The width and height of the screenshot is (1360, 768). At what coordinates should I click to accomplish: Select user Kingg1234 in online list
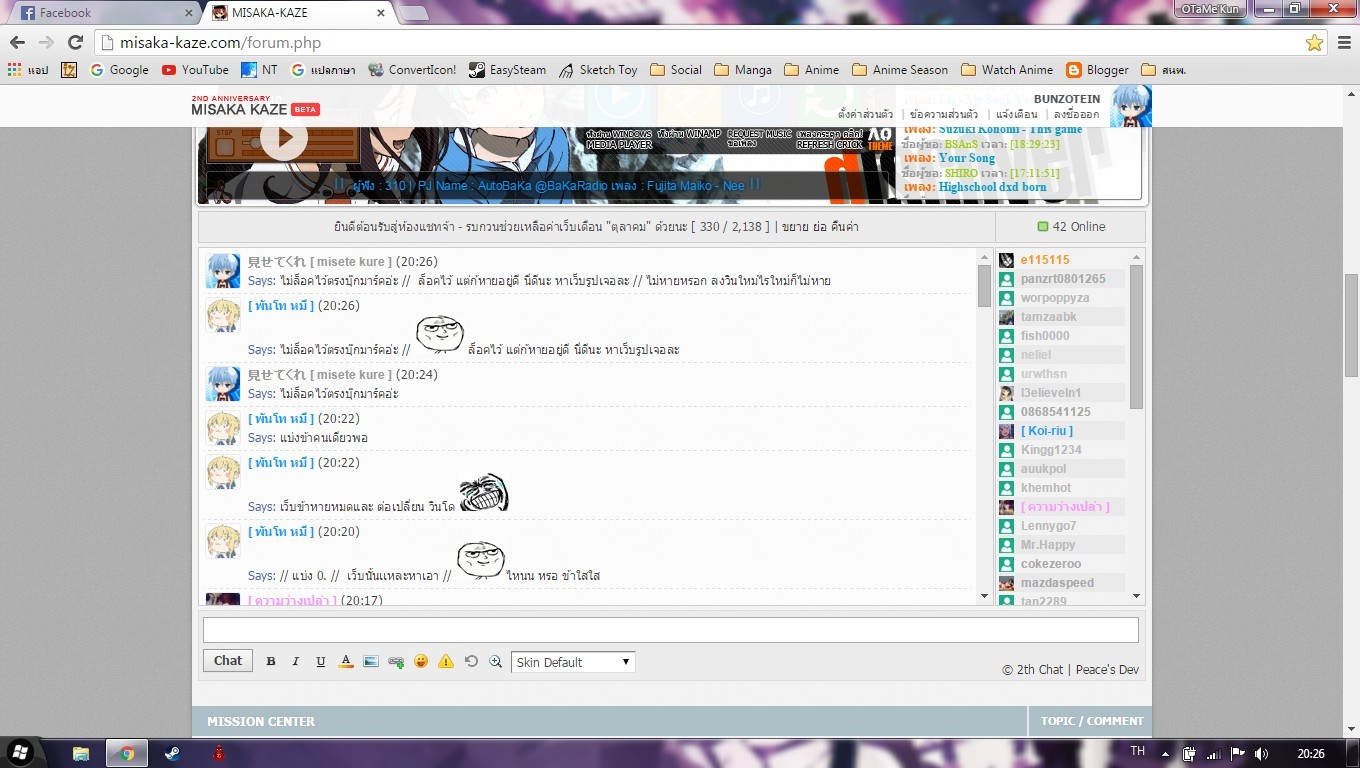tap(1051, 450)
